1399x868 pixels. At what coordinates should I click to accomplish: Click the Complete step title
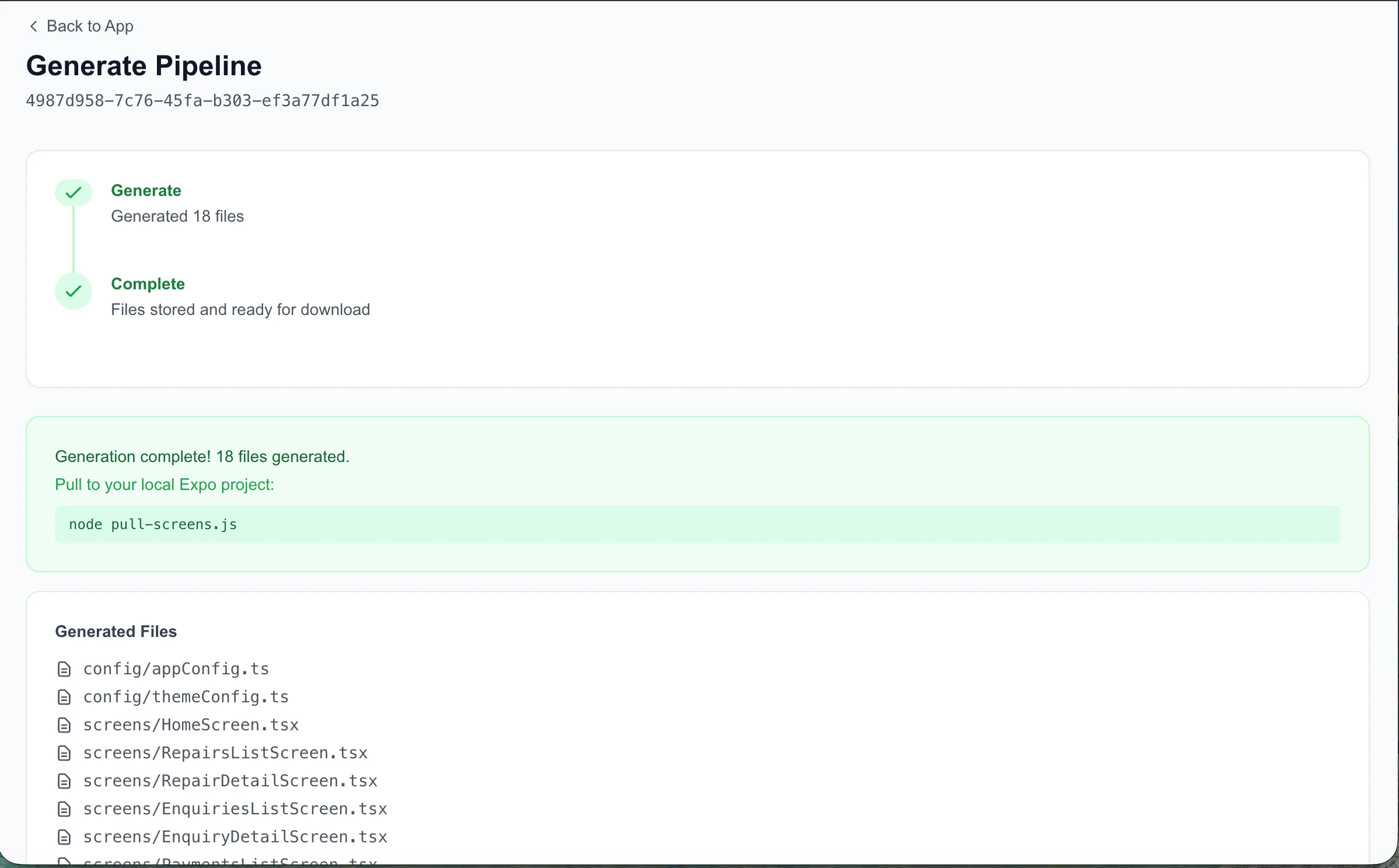(x=148, y=284)
